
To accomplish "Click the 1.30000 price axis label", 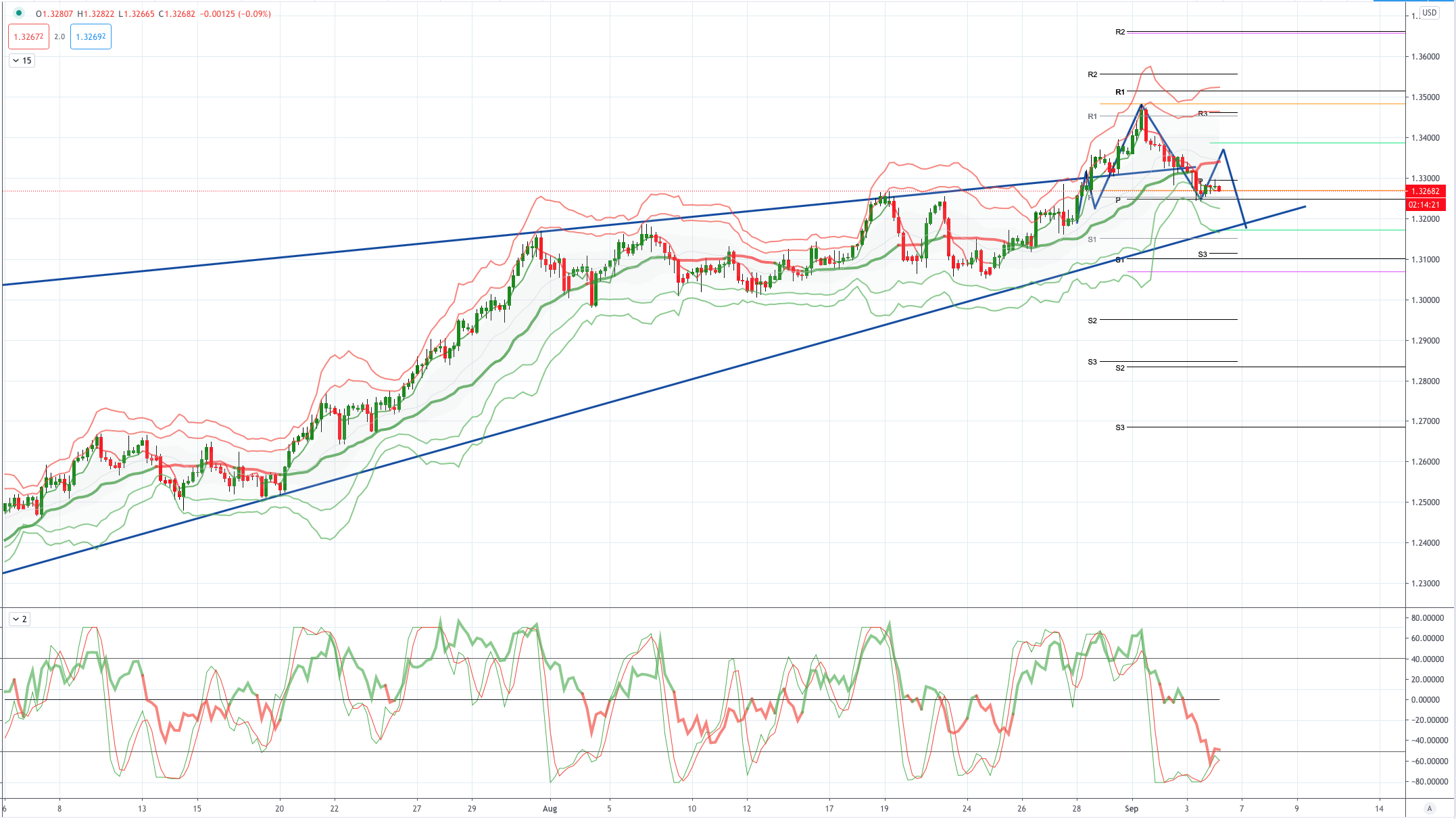I will [1425, 300].
